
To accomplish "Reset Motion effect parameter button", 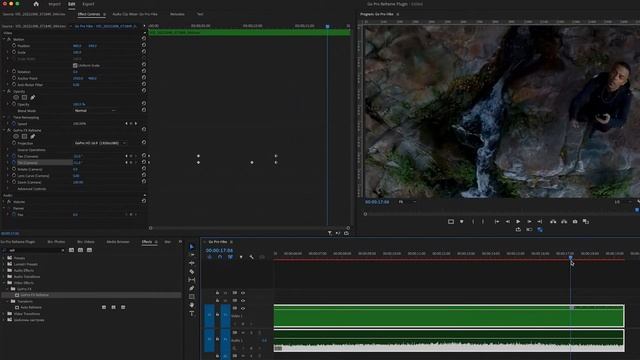I will click(x=144, y=39).
